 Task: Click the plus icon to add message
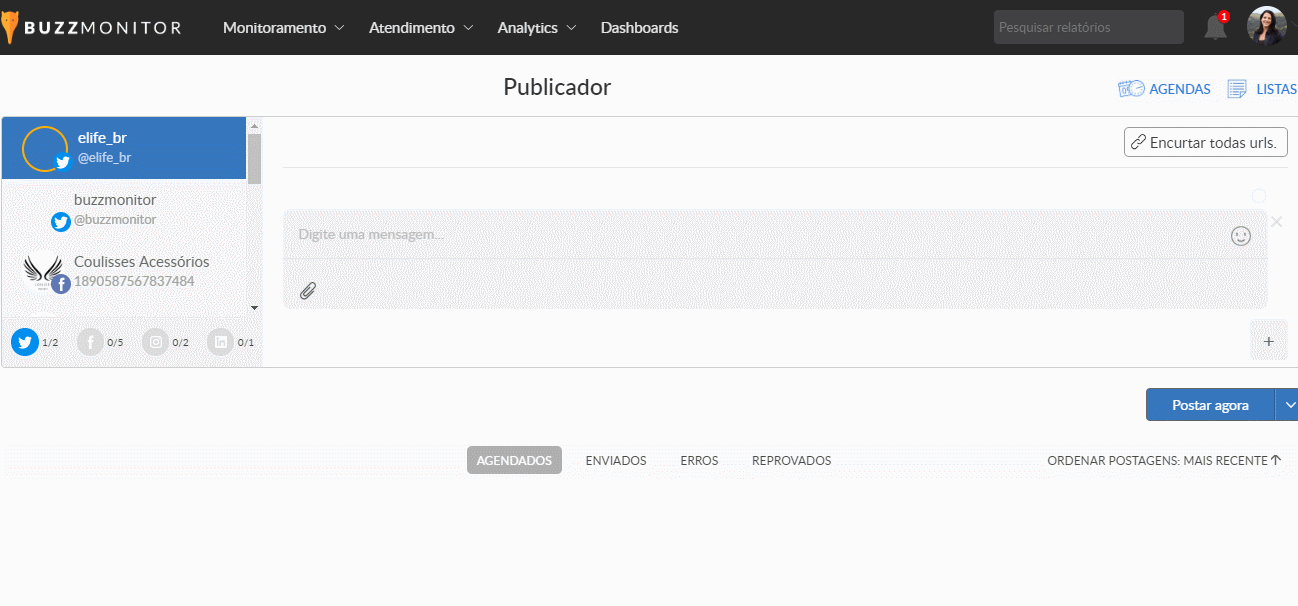coord(1268,341)
